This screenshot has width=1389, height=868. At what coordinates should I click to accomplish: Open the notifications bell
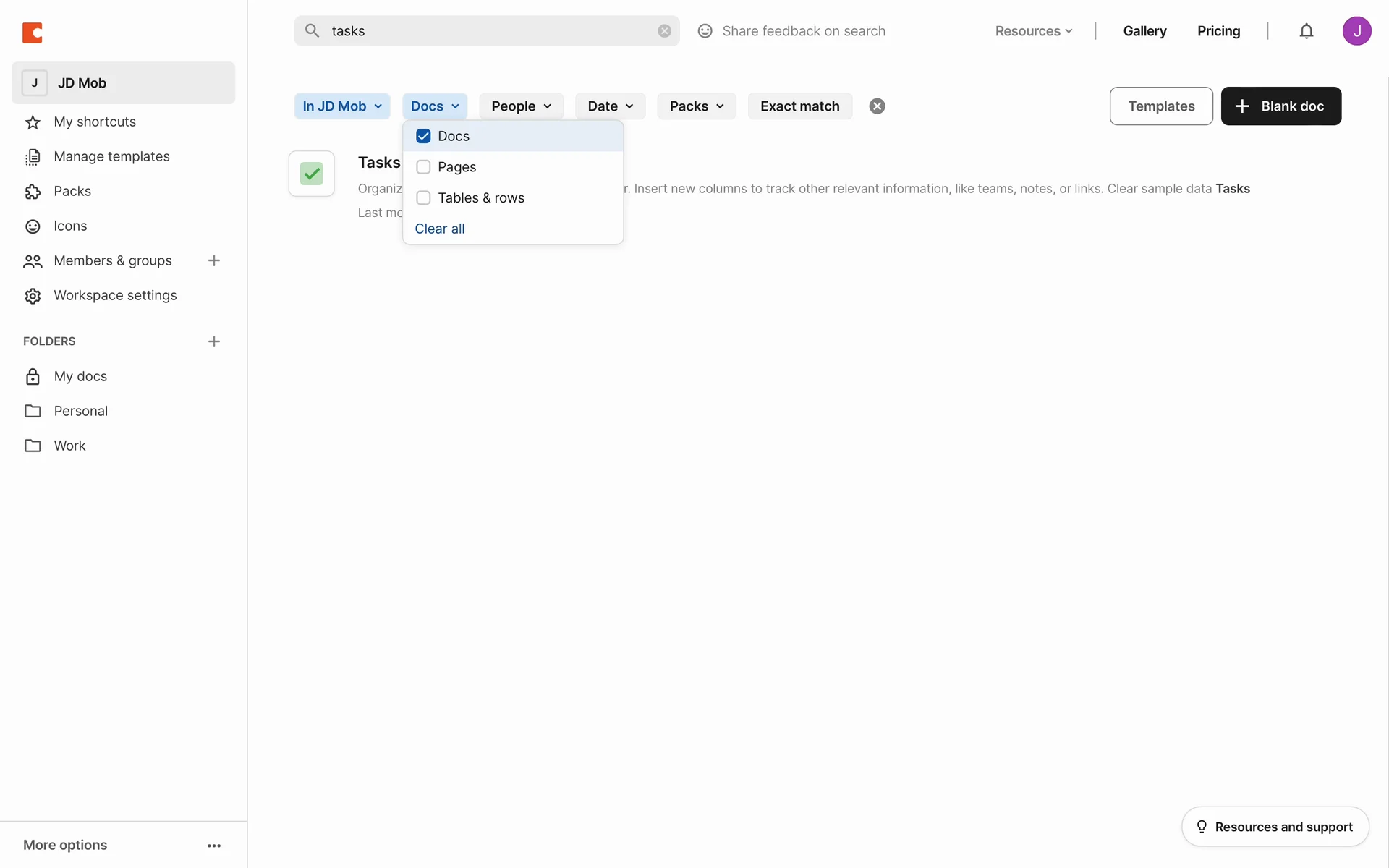pos(1306,31)
